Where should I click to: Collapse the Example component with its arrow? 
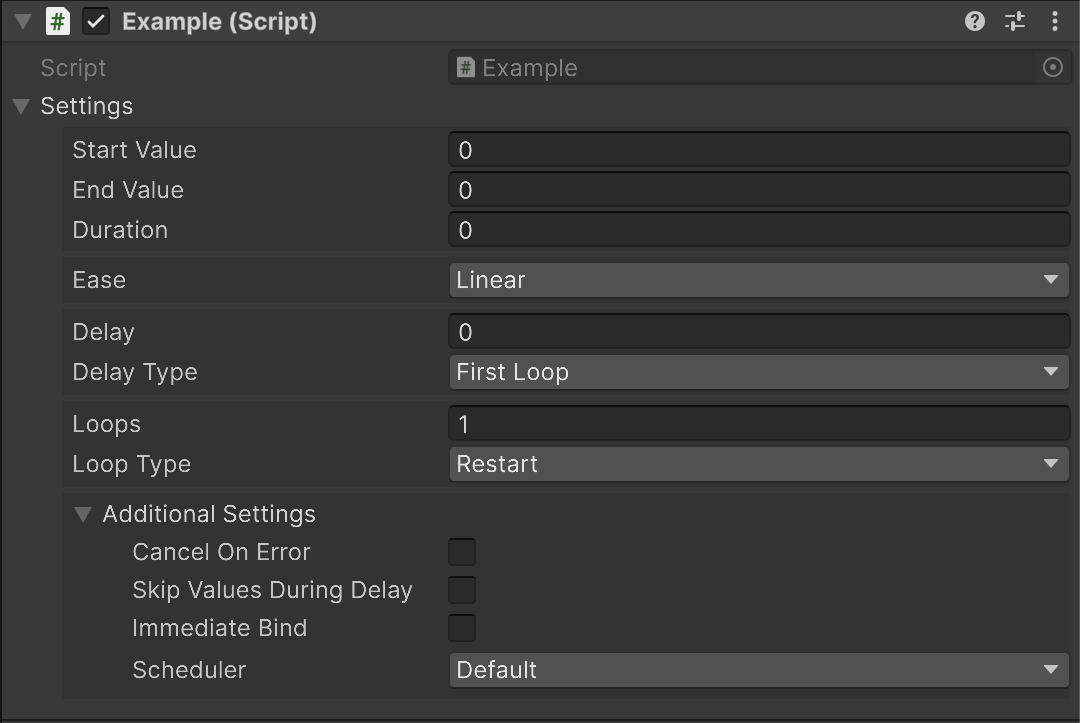pos(21,21)
